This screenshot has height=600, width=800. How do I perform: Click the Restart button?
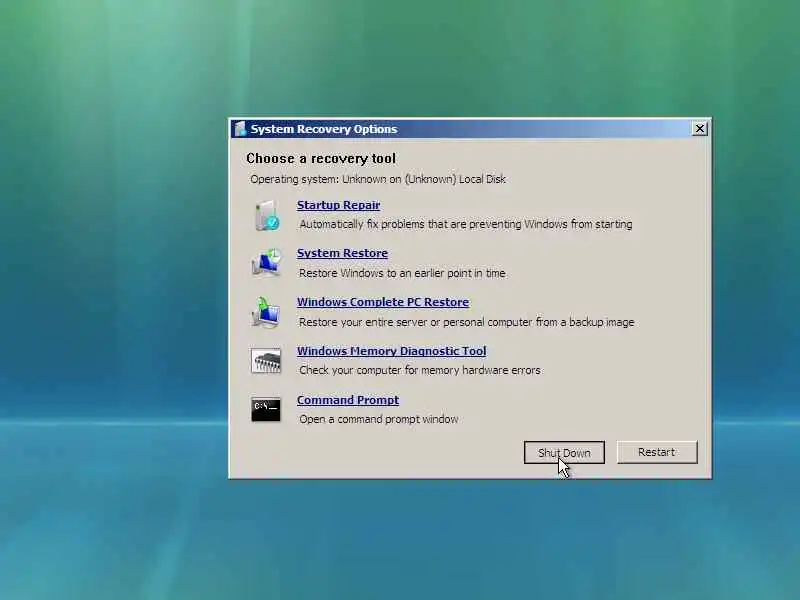[x=657, y=452]
